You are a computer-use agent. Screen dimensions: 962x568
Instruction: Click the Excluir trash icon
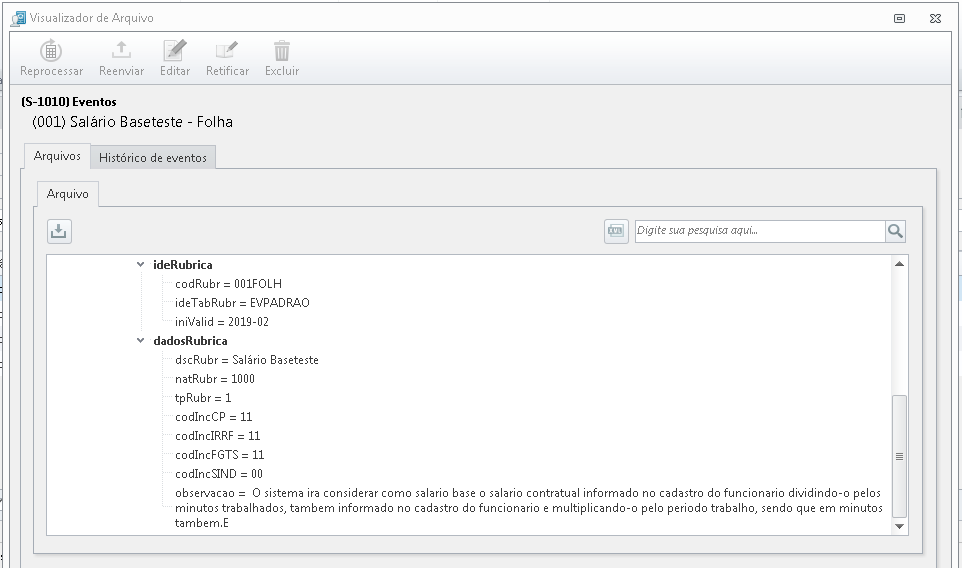pos(282,50)
